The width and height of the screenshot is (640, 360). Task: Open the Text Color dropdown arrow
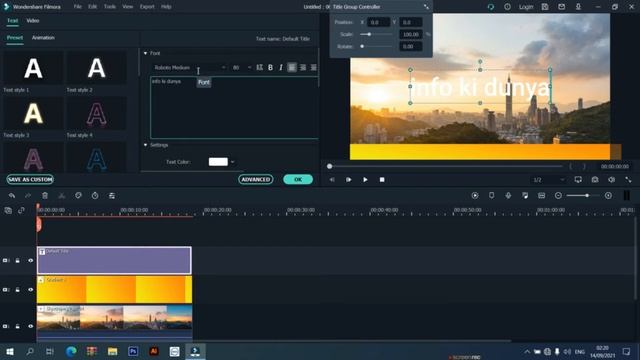click(233, 162)
